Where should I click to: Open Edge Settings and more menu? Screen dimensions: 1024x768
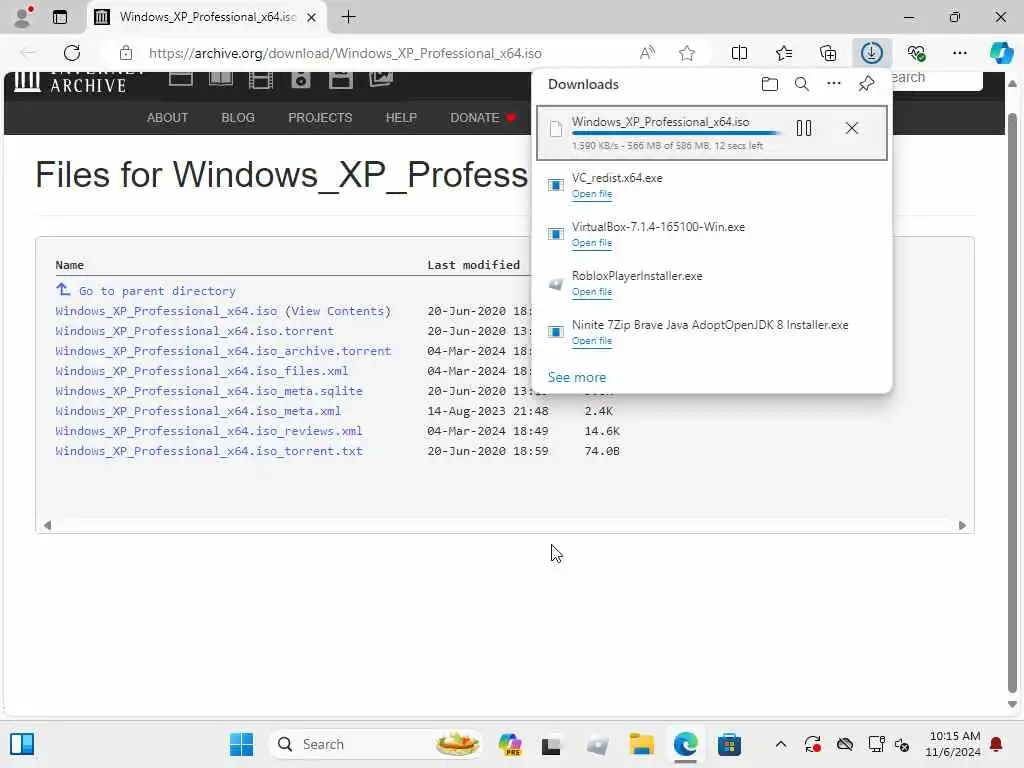pos(959,53)
